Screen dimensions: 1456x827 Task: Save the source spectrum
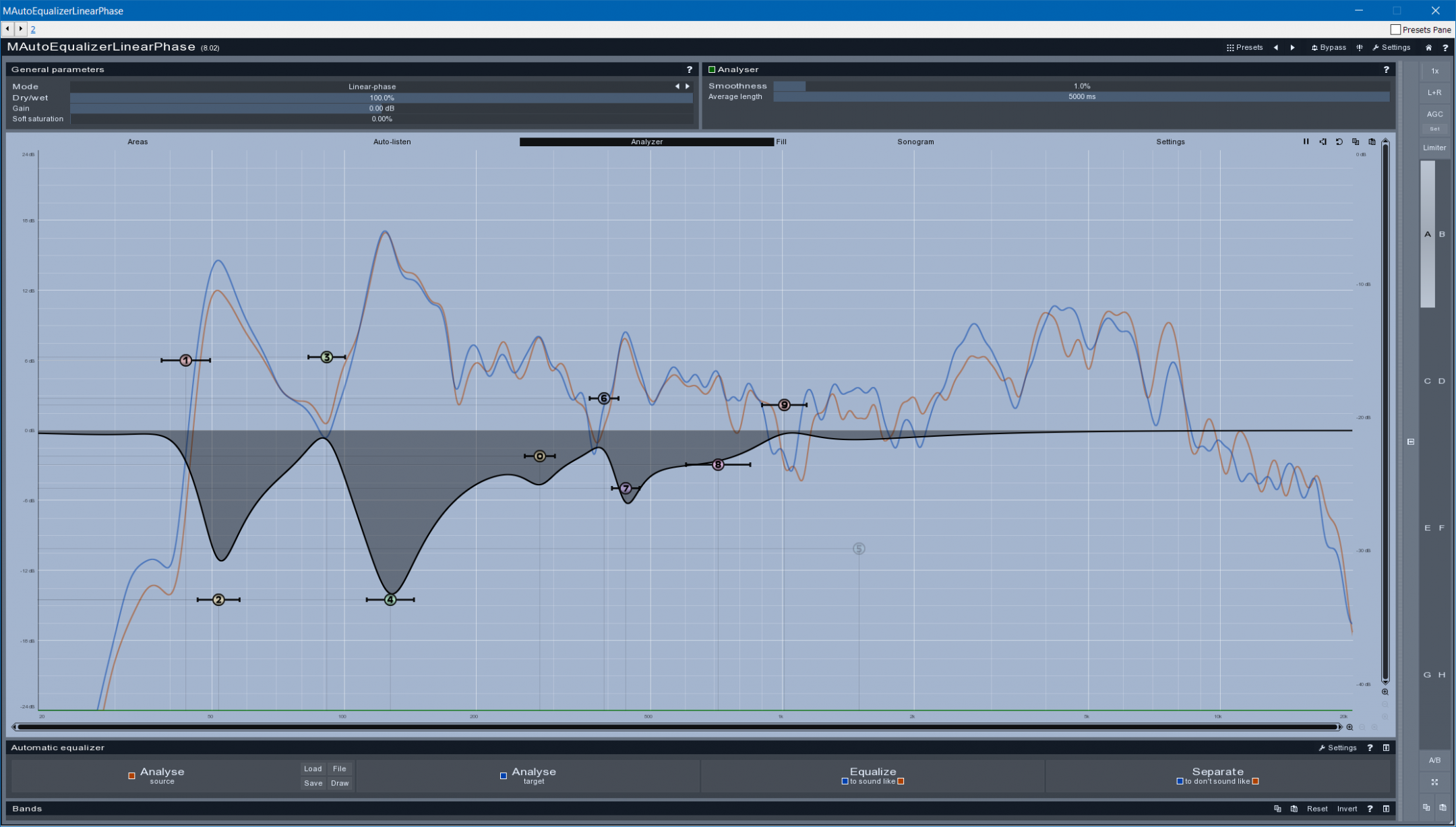click(313, 783)
